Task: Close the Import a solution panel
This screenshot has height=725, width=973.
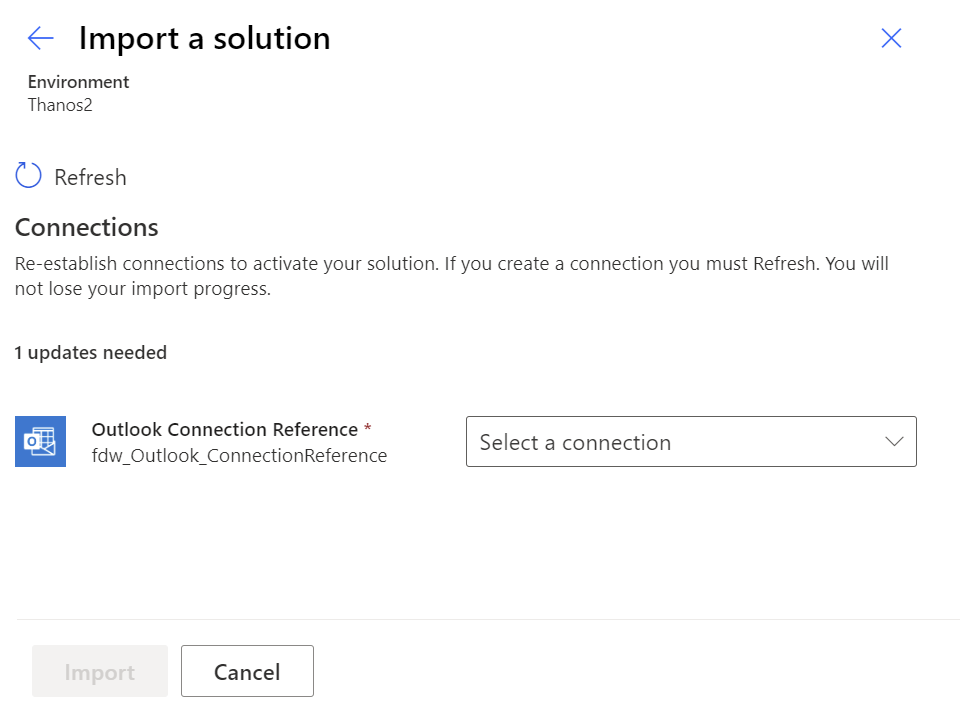Action: 891,39
